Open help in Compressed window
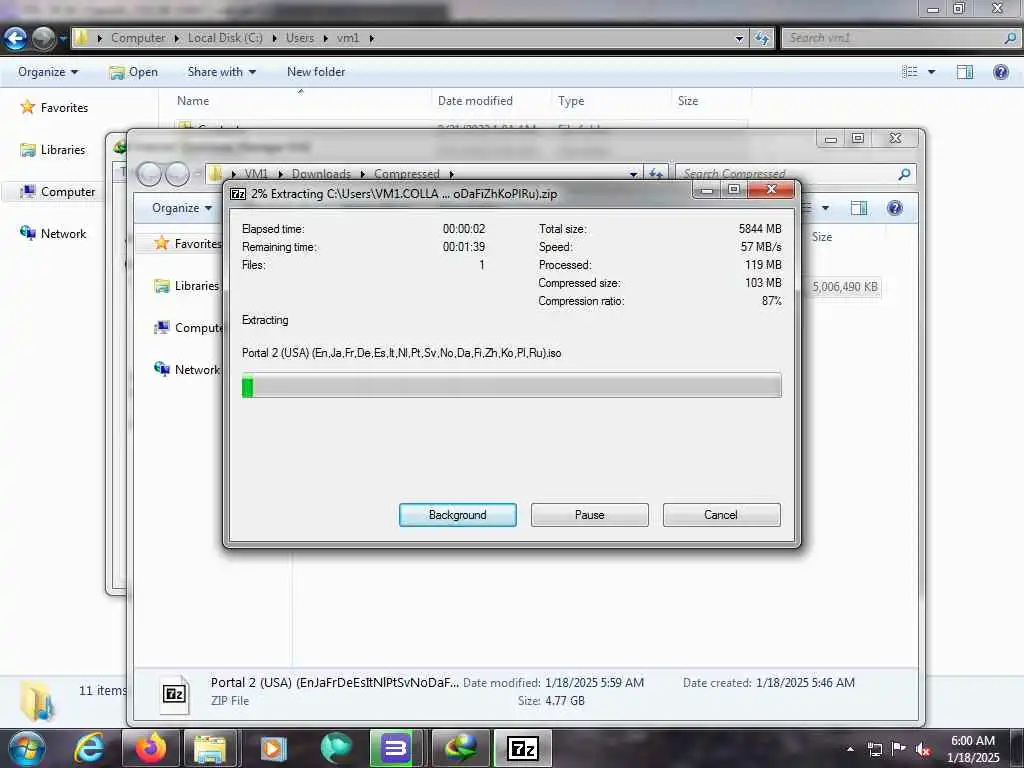The image size is (1024, 768). point(895,208)
